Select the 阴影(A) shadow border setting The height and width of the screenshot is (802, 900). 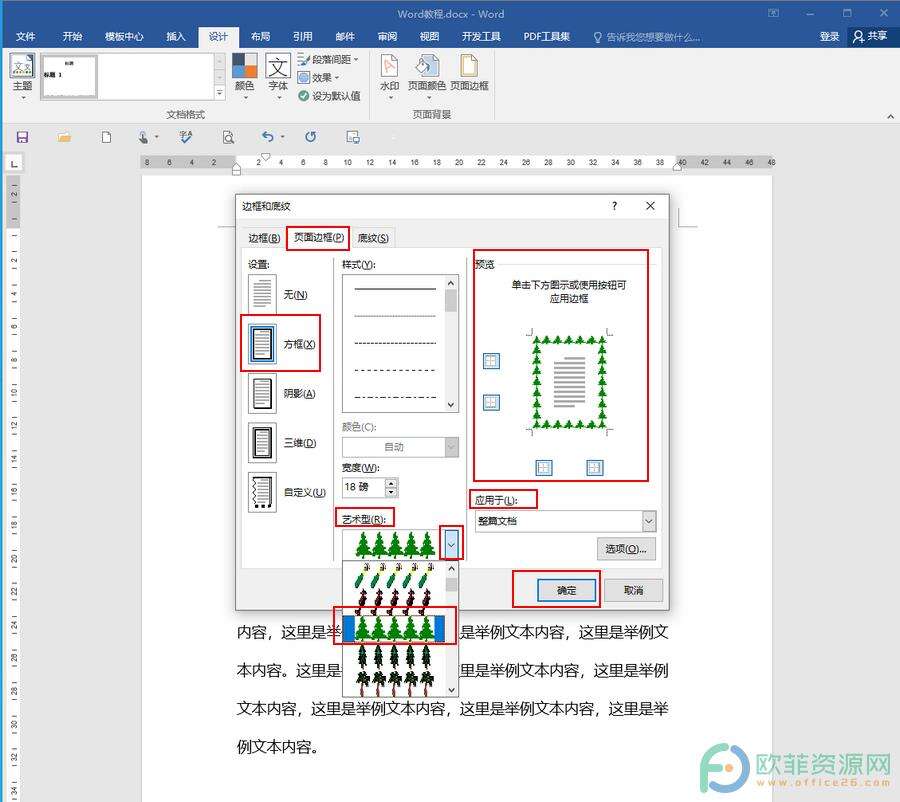(x=281, y=393)
